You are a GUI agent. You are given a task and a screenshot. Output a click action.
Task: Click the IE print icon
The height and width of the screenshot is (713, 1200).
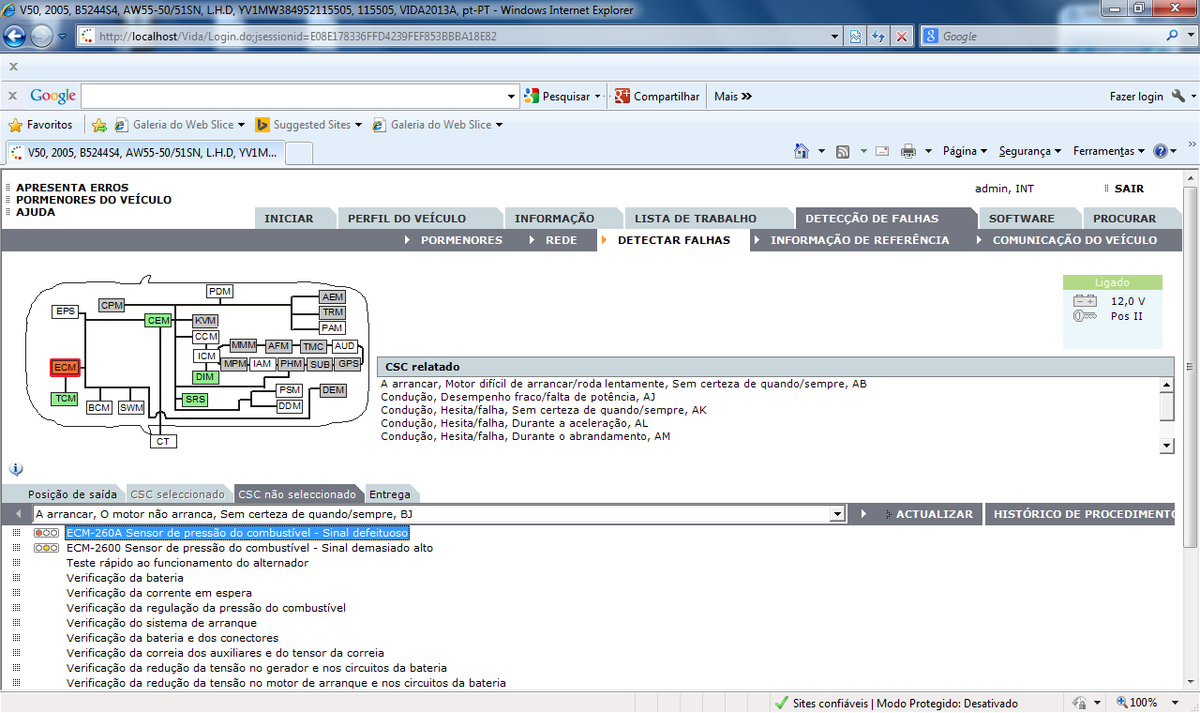point(908,151)
